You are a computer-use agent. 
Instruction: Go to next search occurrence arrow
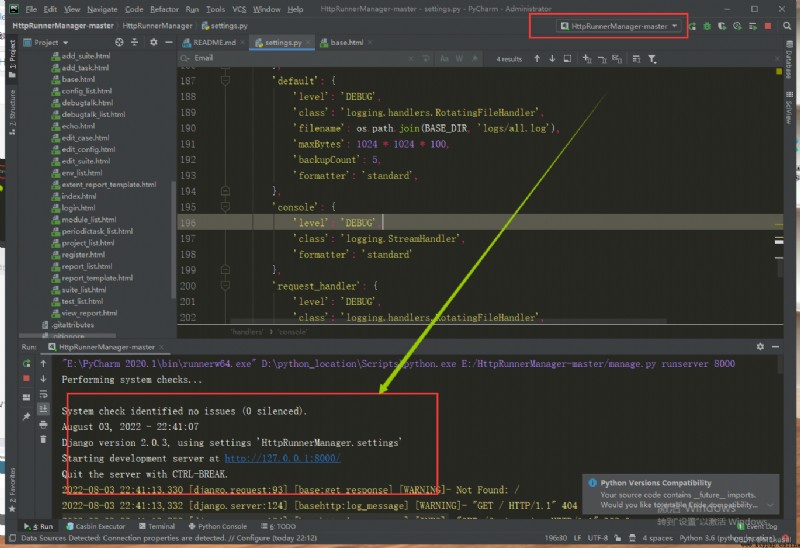pyautogui.click(x=552, y=59)
